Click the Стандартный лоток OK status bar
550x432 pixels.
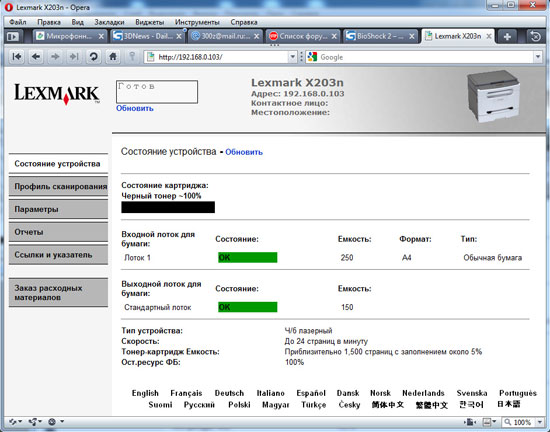tap(247, 307)
